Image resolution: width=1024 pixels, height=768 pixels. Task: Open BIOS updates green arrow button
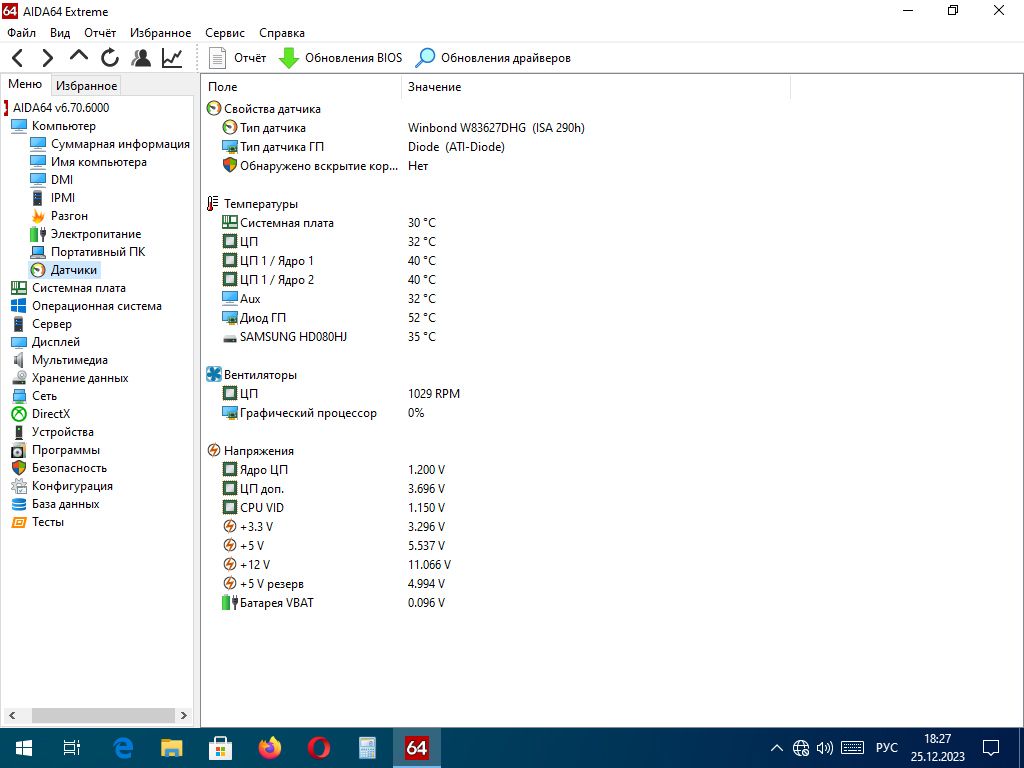click(340, 58)
